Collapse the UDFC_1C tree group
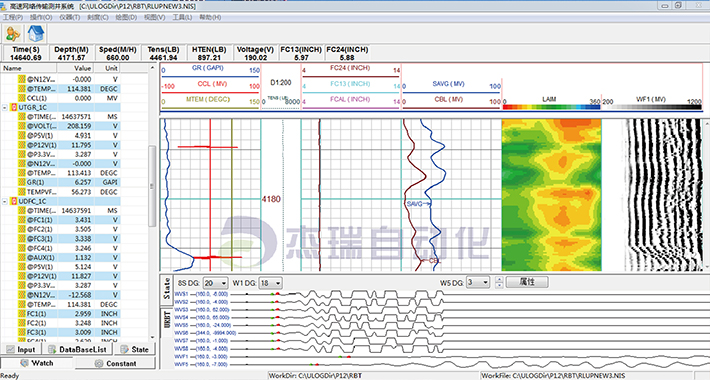The height and width of the screenshot is (380, 710). pos(5,201)
